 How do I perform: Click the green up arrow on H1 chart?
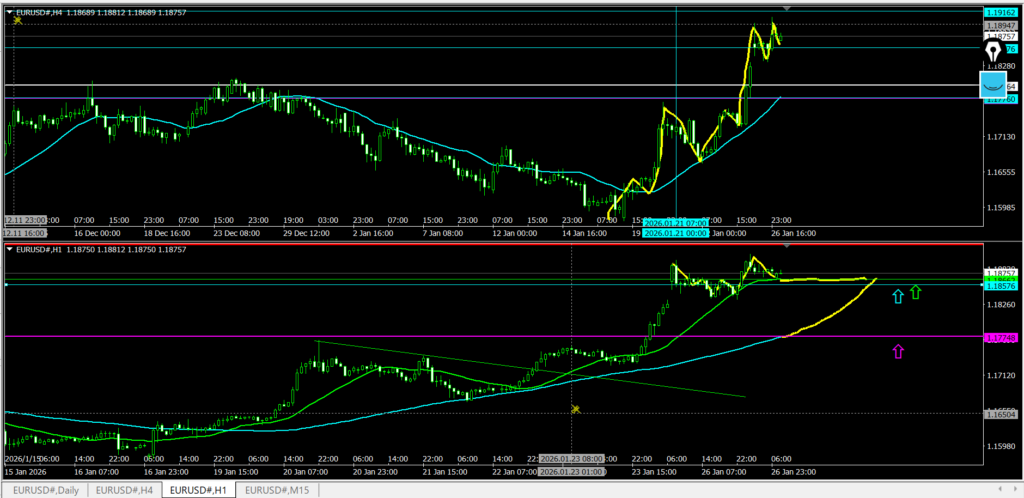pos(916,292)
